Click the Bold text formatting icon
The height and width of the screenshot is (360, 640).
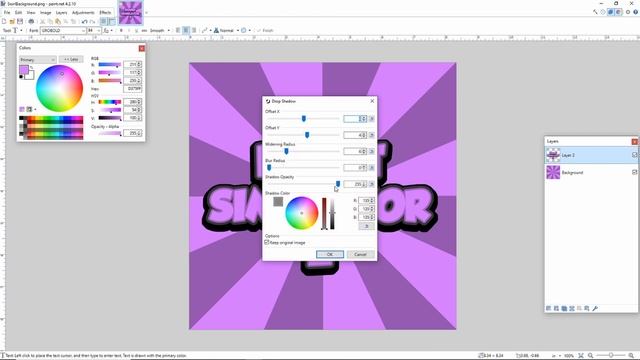click(x=121, y=31)
